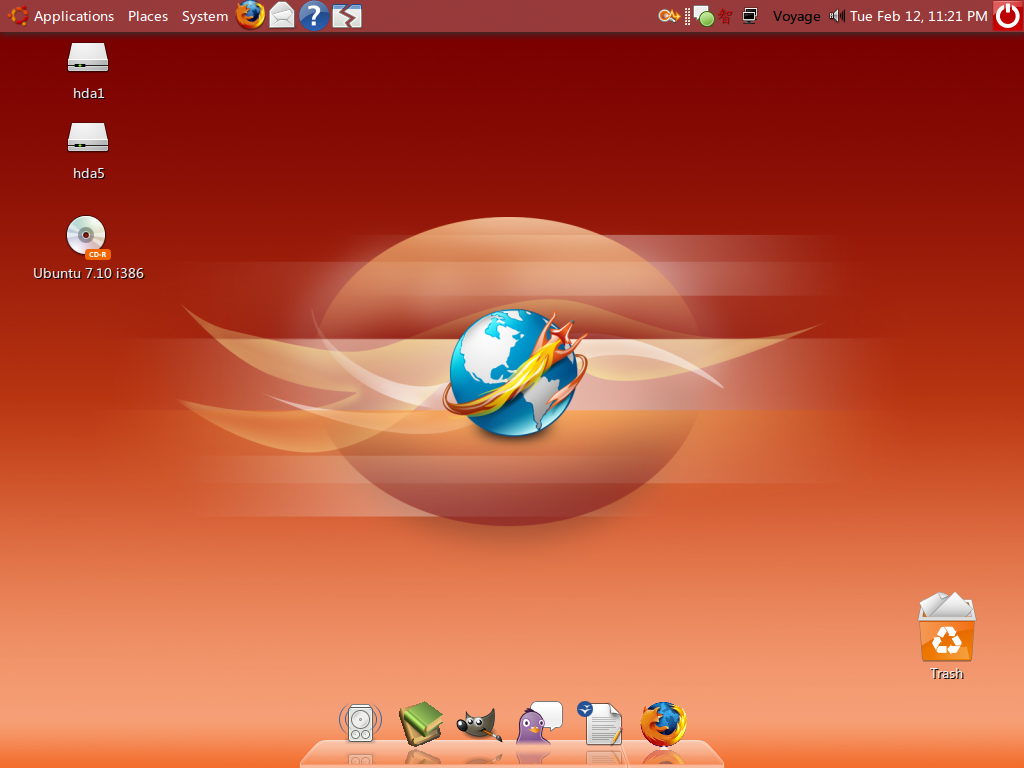Open the mail envelope launcher in panel
Screen dimensions: 1024x768
[282, 16]
